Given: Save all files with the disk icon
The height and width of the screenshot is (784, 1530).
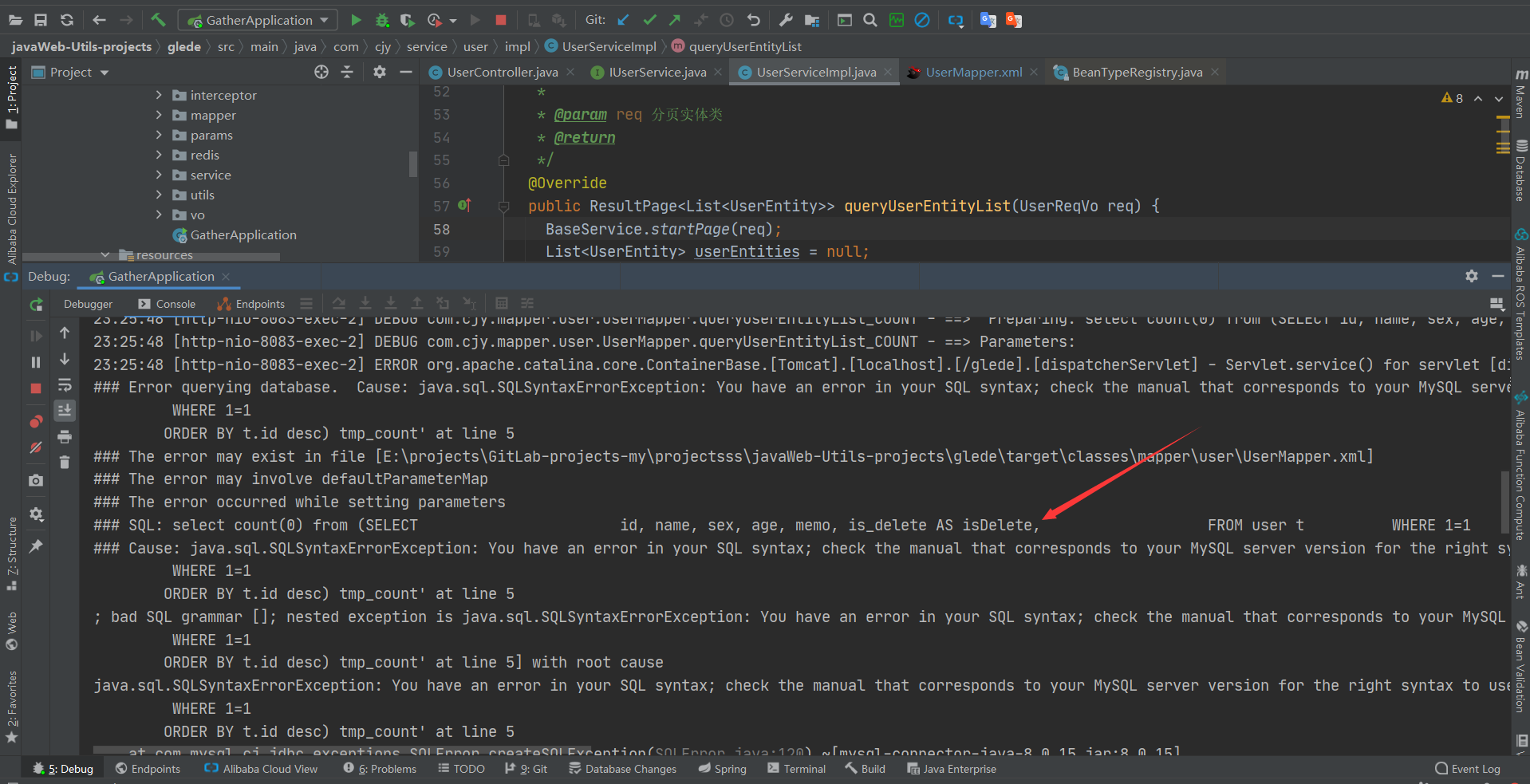Looking at the screenshot, I should 41,20.
